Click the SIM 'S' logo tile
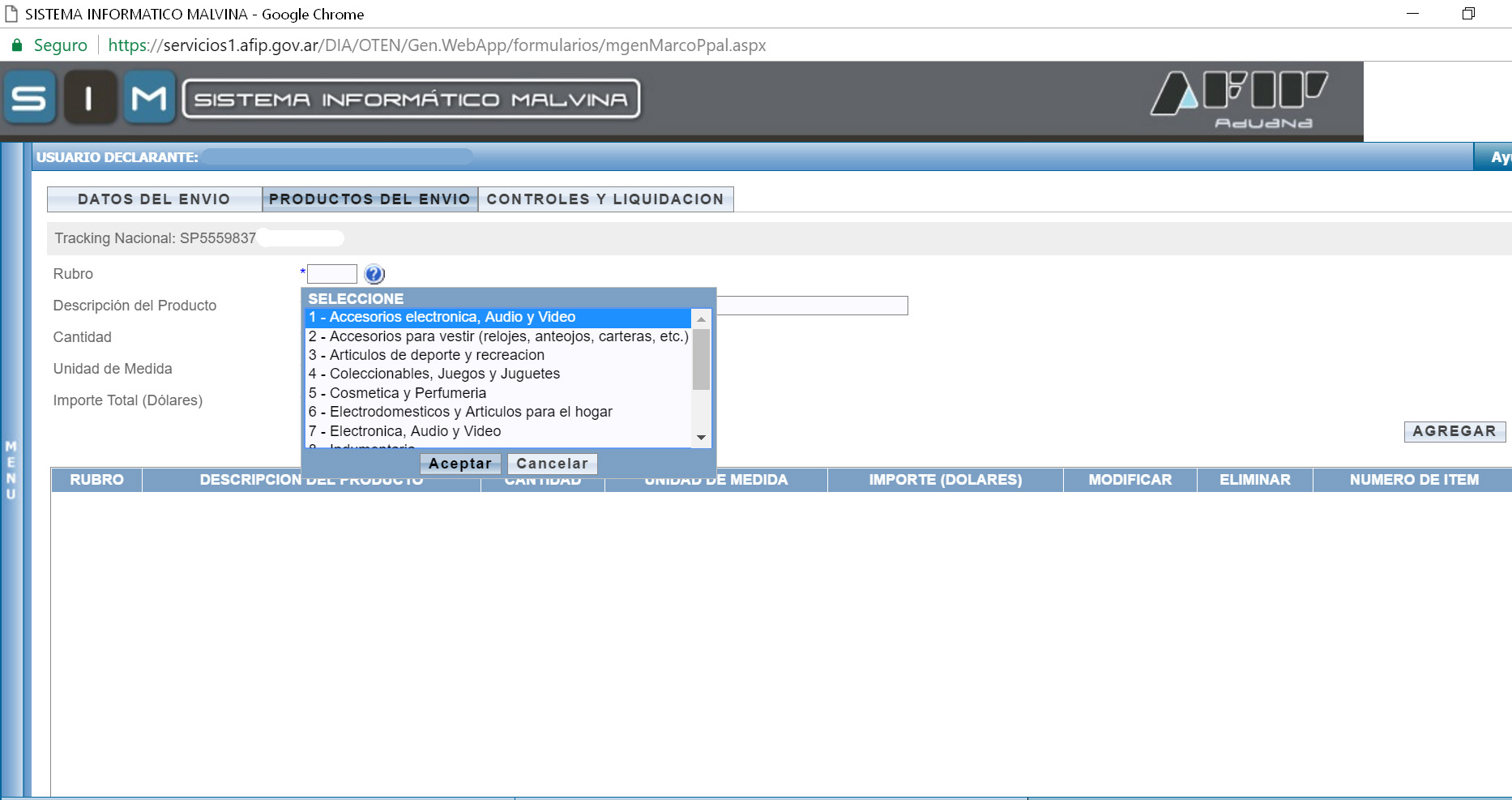Image resolution: width=1512 pixels, height=800 pixels. point(29,98)
